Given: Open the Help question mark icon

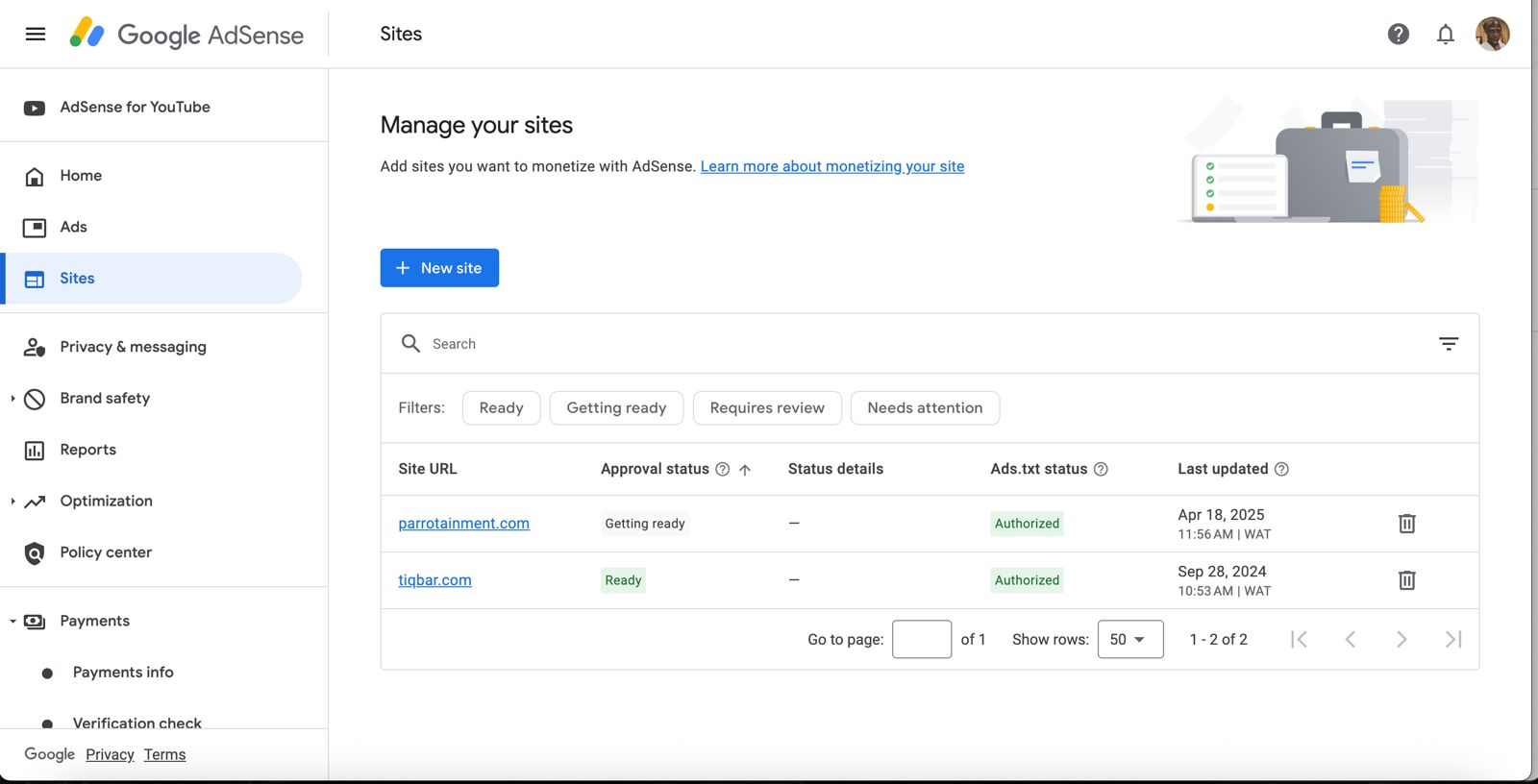Looking at the screenshot, I should pyautogui.click(x=1398, y=35).
